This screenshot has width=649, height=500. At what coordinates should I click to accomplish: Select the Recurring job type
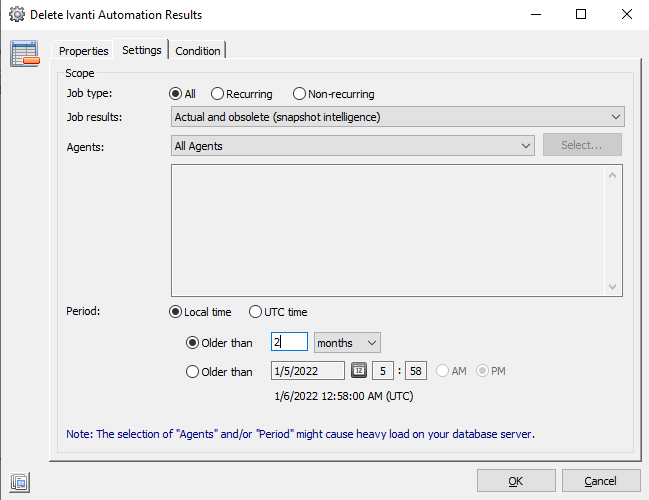click(217, 94)
